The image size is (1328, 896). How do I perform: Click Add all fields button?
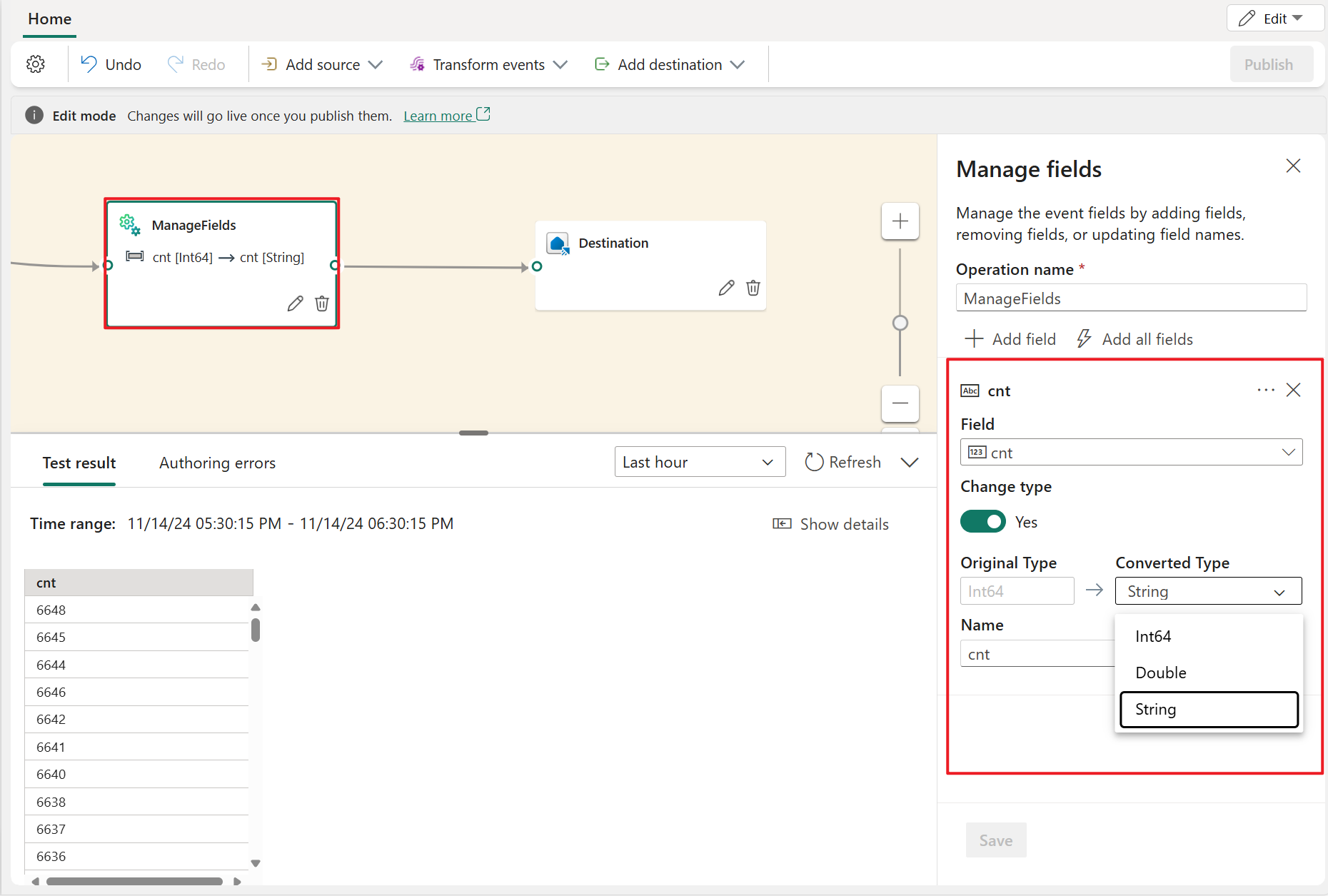[1135, 339]
